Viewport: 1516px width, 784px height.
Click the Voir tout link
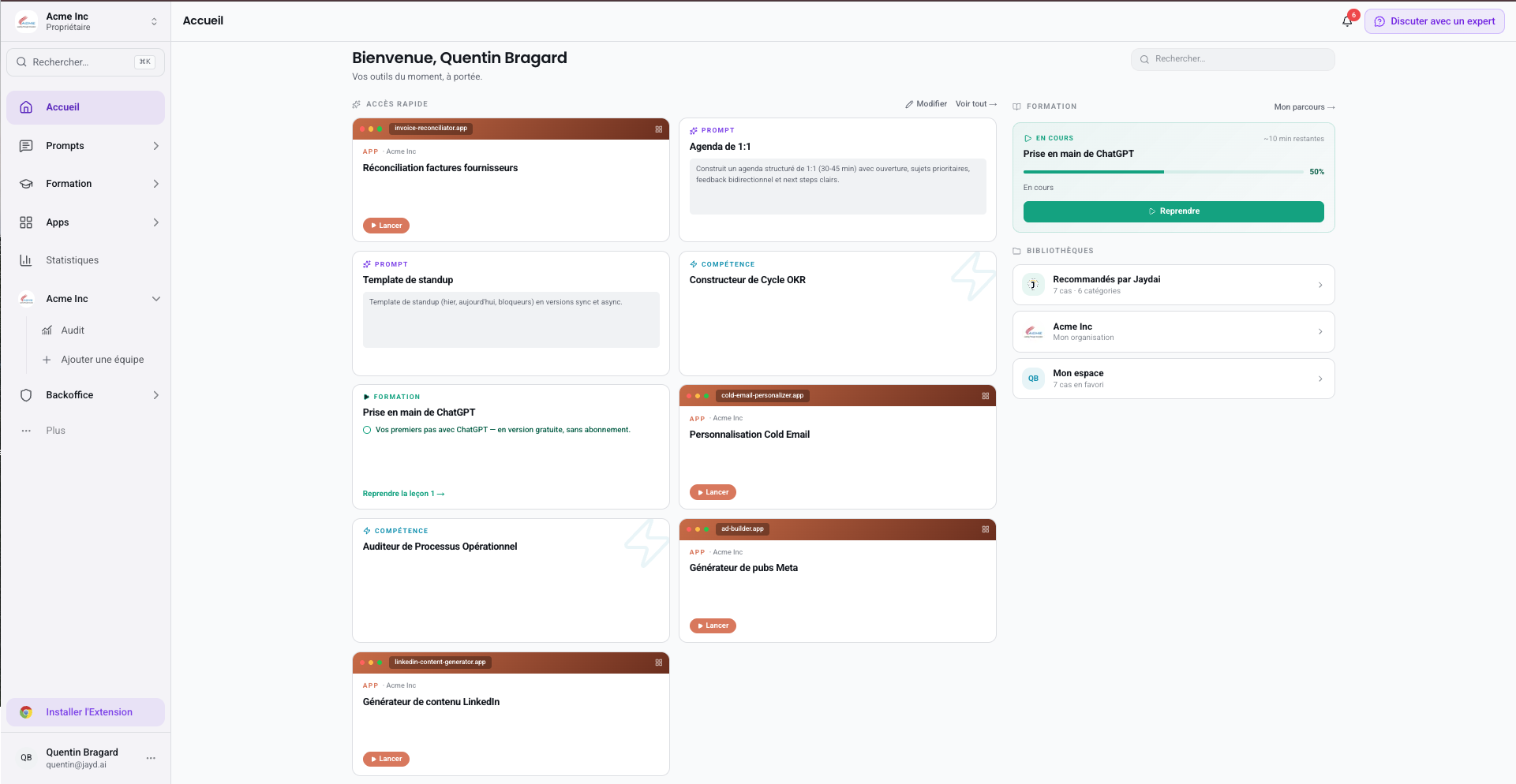pos(976,104)
